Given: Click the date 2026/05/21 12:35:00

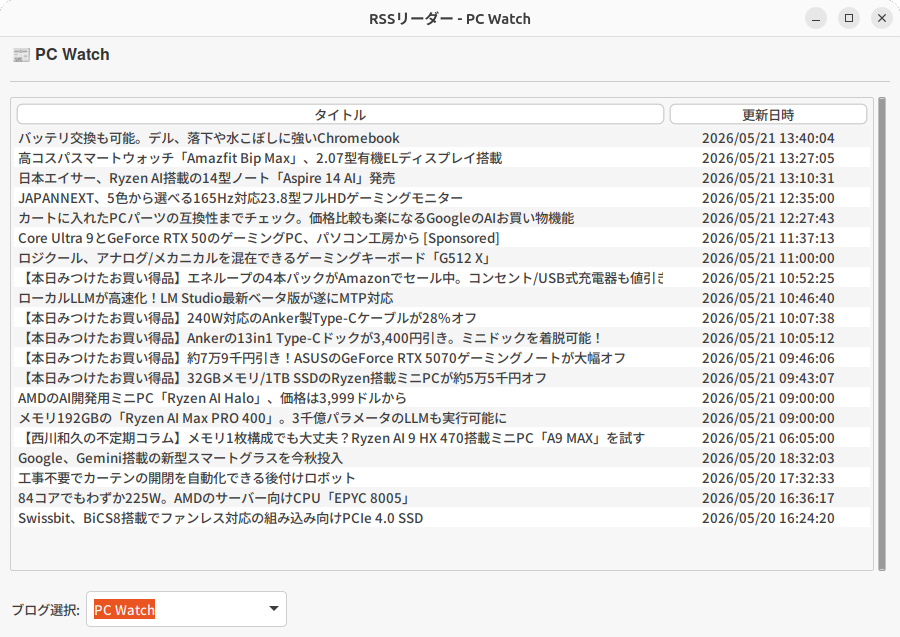Looking at the screenshot, I should (768, 198).
